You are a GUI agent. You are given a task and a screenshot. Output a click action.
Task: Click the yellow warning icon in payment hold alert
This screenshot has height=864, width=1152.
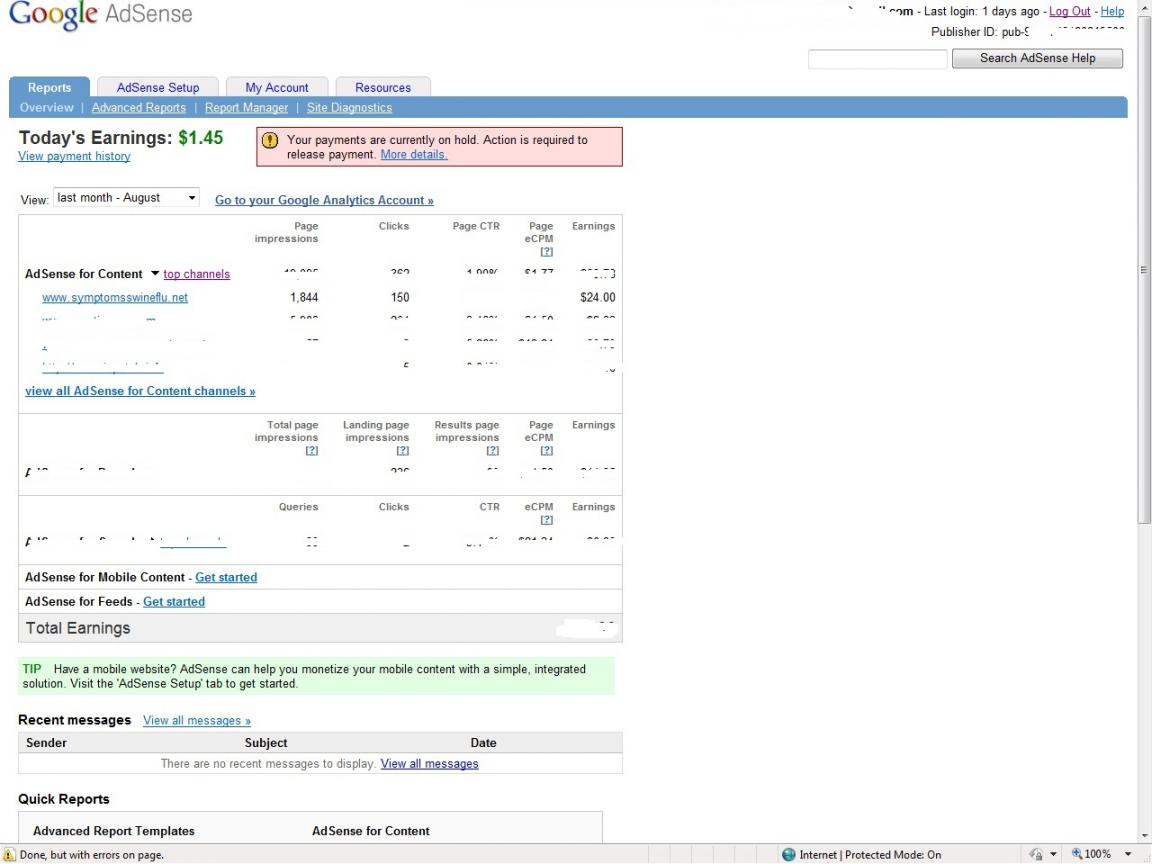269,141
